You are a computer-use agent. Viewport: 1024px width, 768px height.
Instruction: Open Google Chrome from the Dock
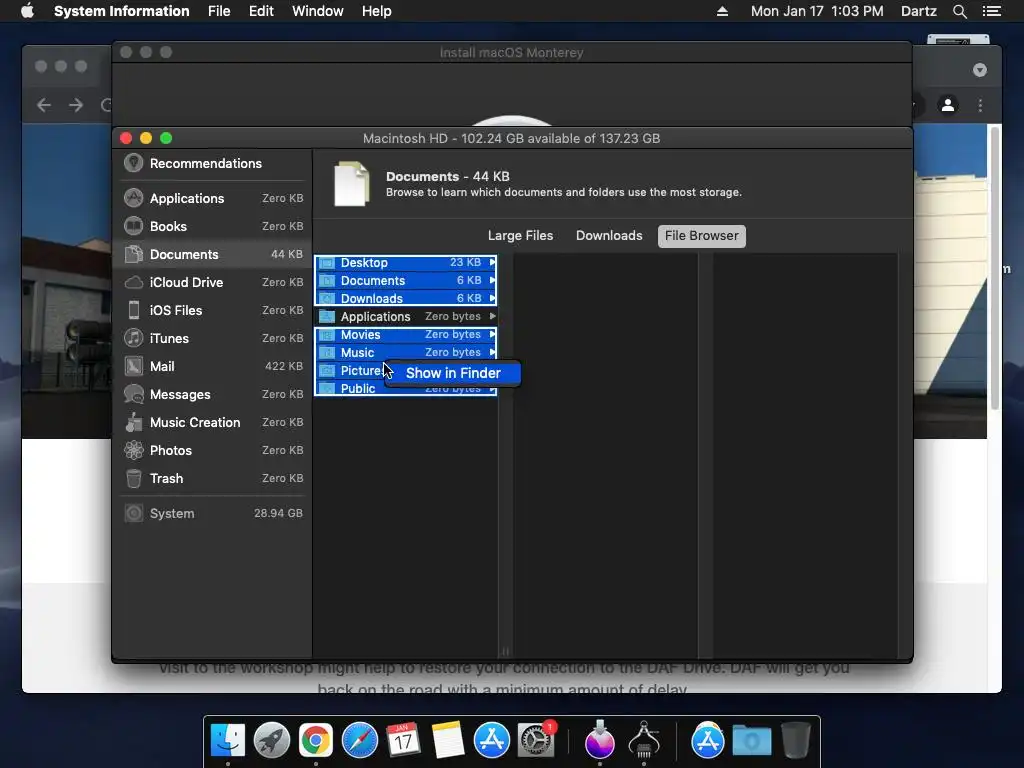point(315,741)
